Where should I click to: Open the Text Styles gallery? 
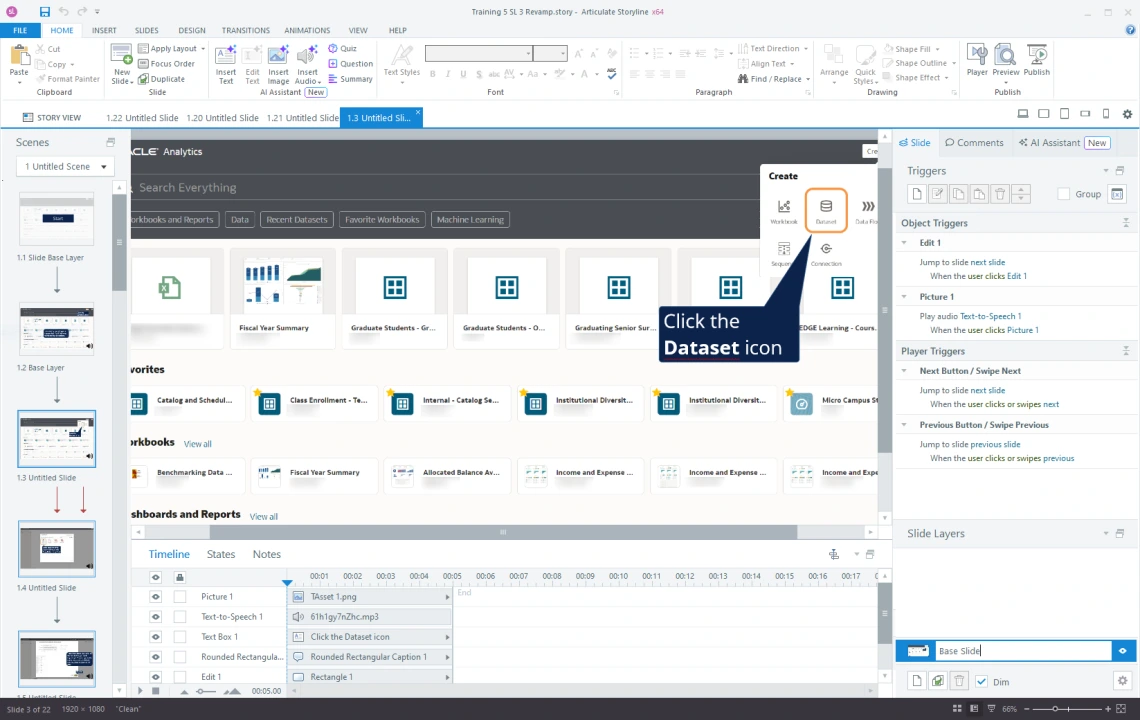click(x=401, y=63)
